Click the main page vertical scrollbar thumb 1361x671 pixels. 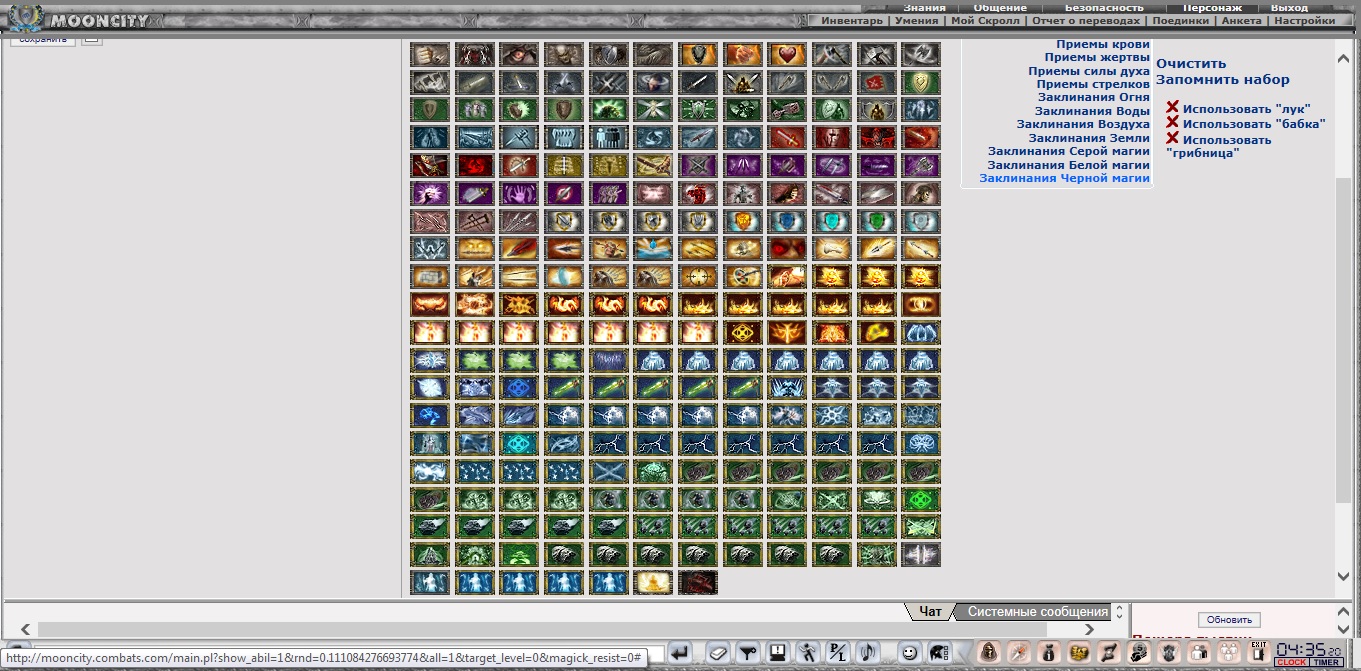1343,340
